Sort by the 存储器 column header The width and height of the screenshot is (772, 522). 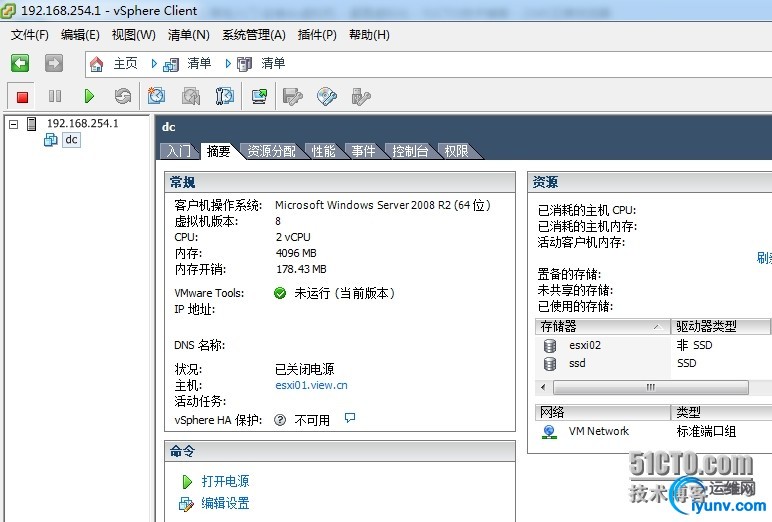point(602,326)
